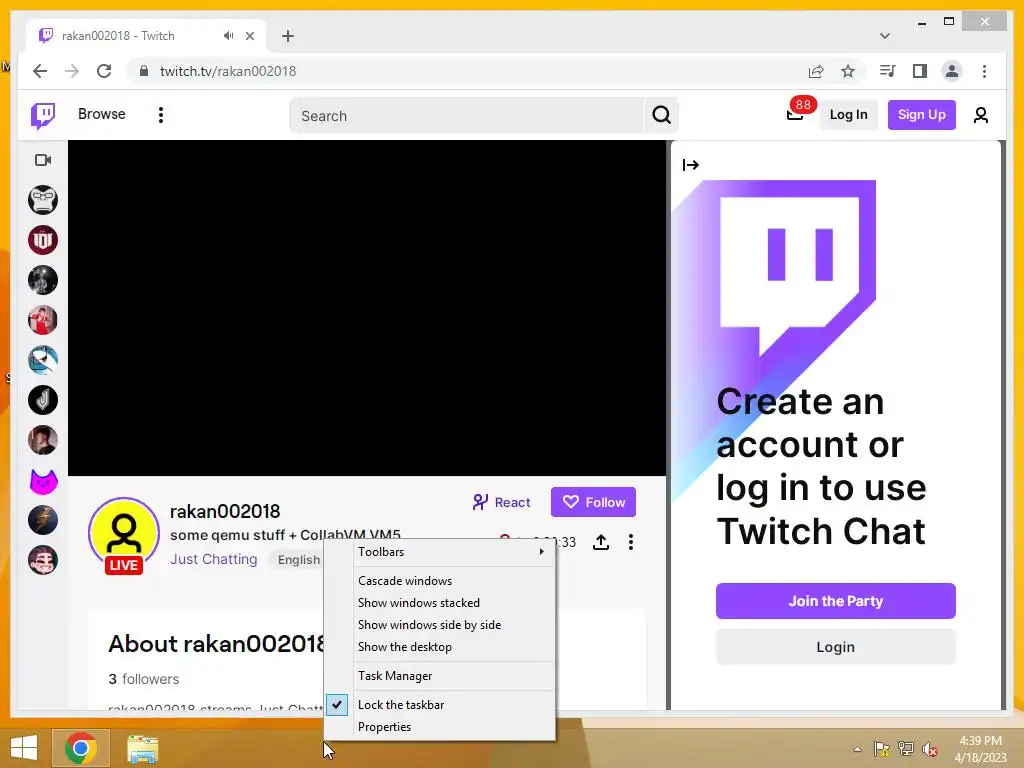
Task: Open the Just Chatting category link
Action: click(214, 560)
